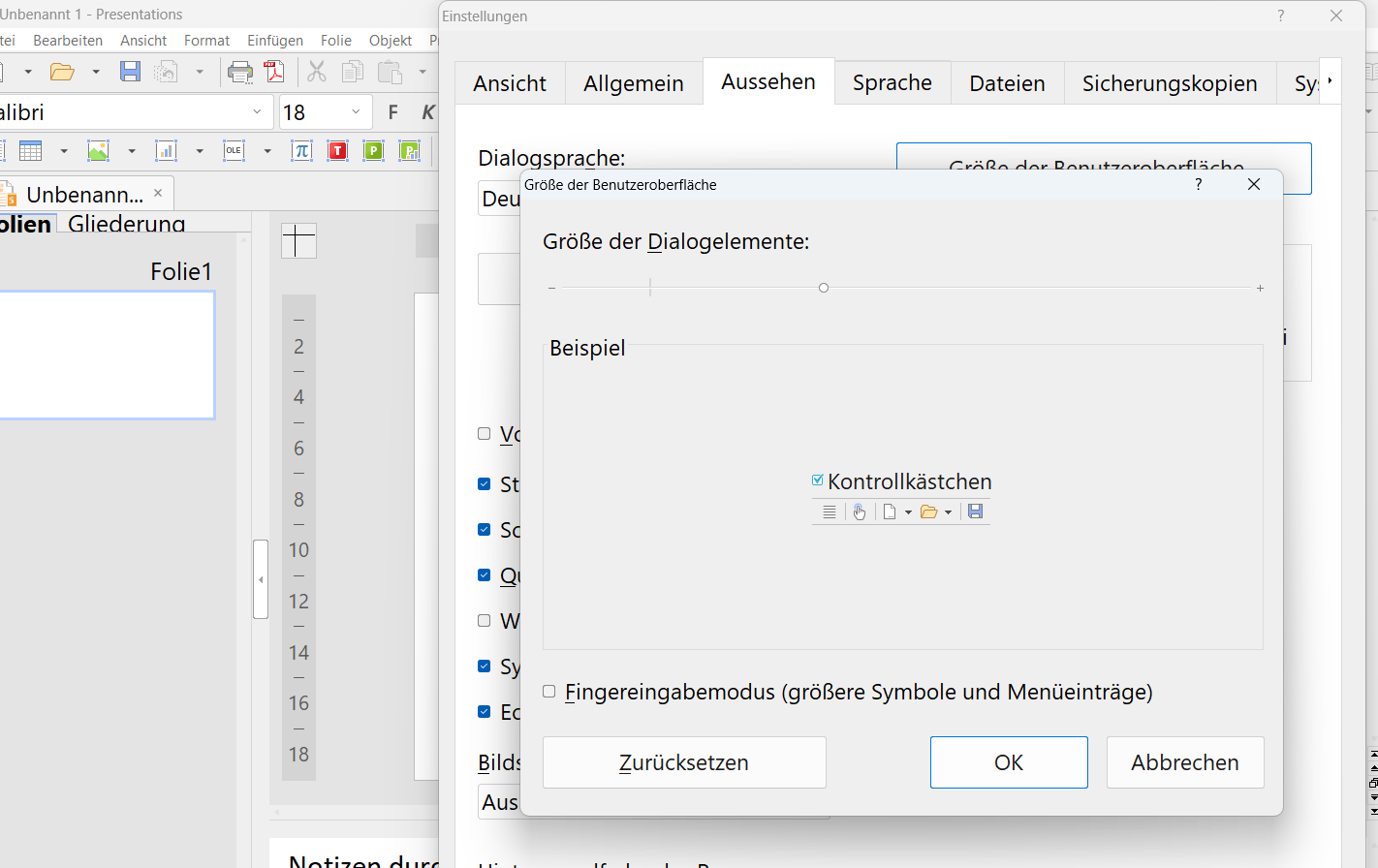Click the Abbrechen button

click(x=1185, y=762)
